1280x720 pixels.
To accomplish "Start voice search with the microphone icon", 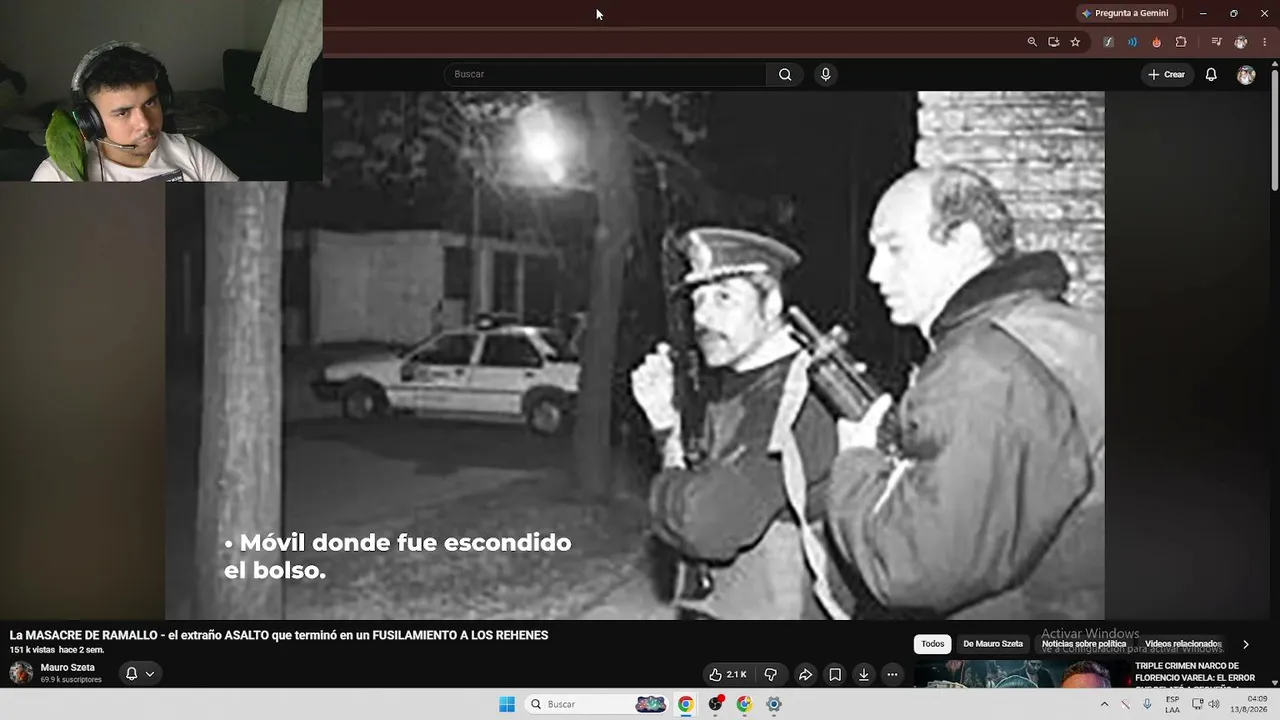I will pyautogui.click(x=825, y=74).
